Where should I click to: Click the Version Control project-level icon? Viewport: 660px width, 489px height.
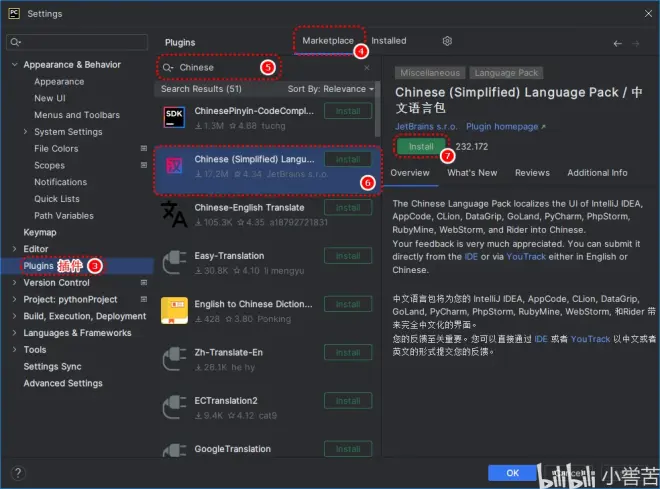pos(144,282)
